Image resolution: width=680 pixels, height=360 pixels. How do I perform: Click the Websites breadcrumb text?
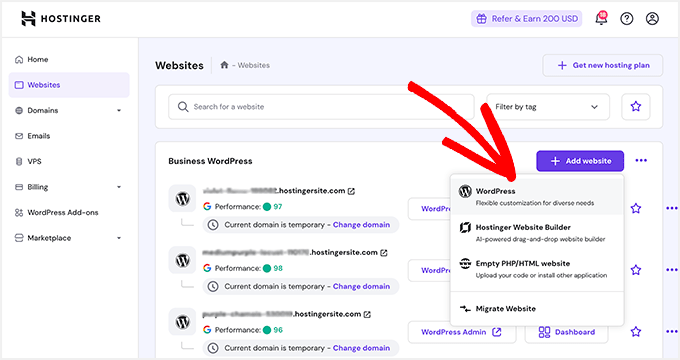click(254, 65)
